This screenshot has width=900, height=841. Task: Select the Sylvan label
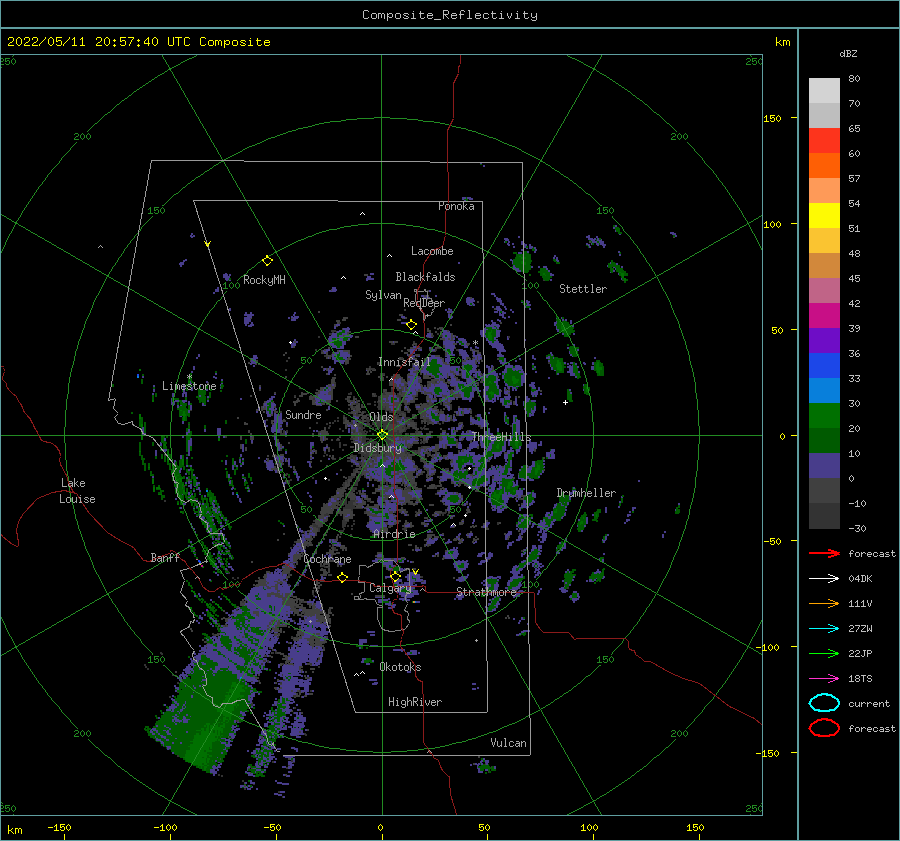point(383,295)
